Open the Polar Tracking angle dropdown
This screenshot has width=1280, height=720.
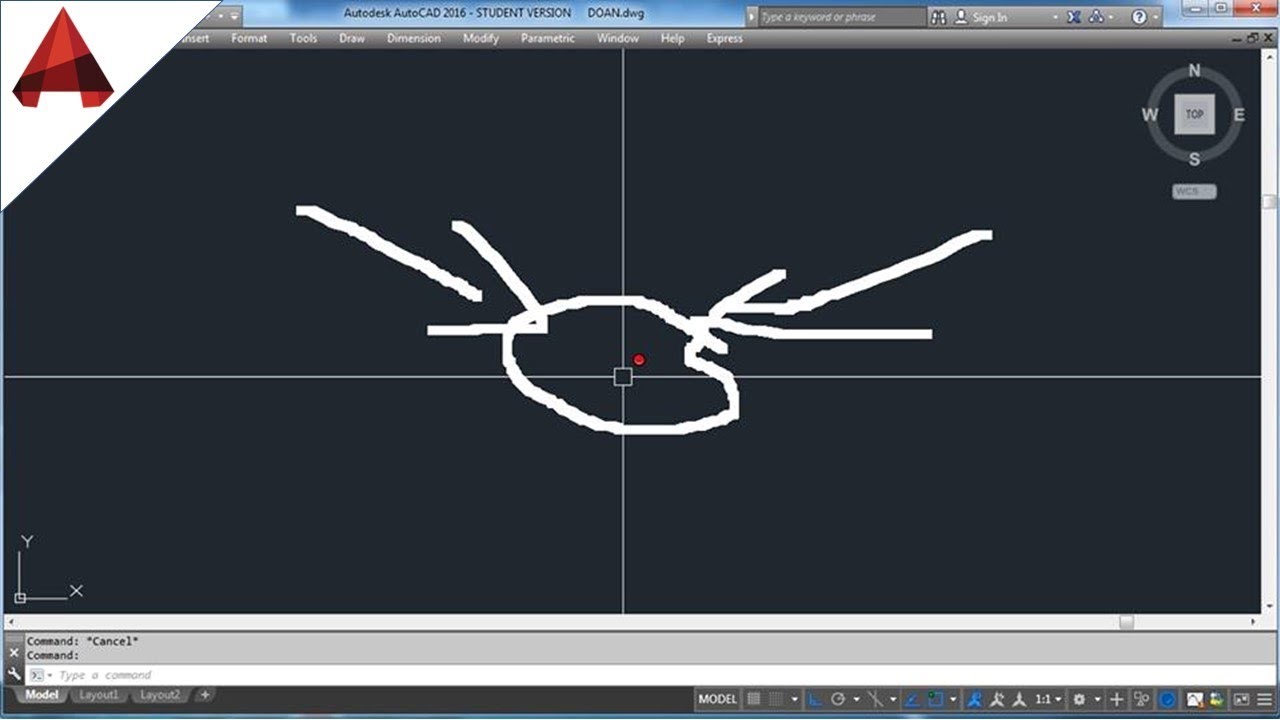857,699
